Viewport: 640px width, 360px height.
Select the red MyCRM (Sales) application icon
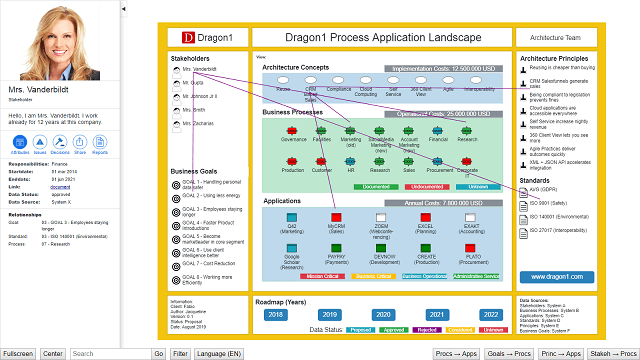pos(336,217)
